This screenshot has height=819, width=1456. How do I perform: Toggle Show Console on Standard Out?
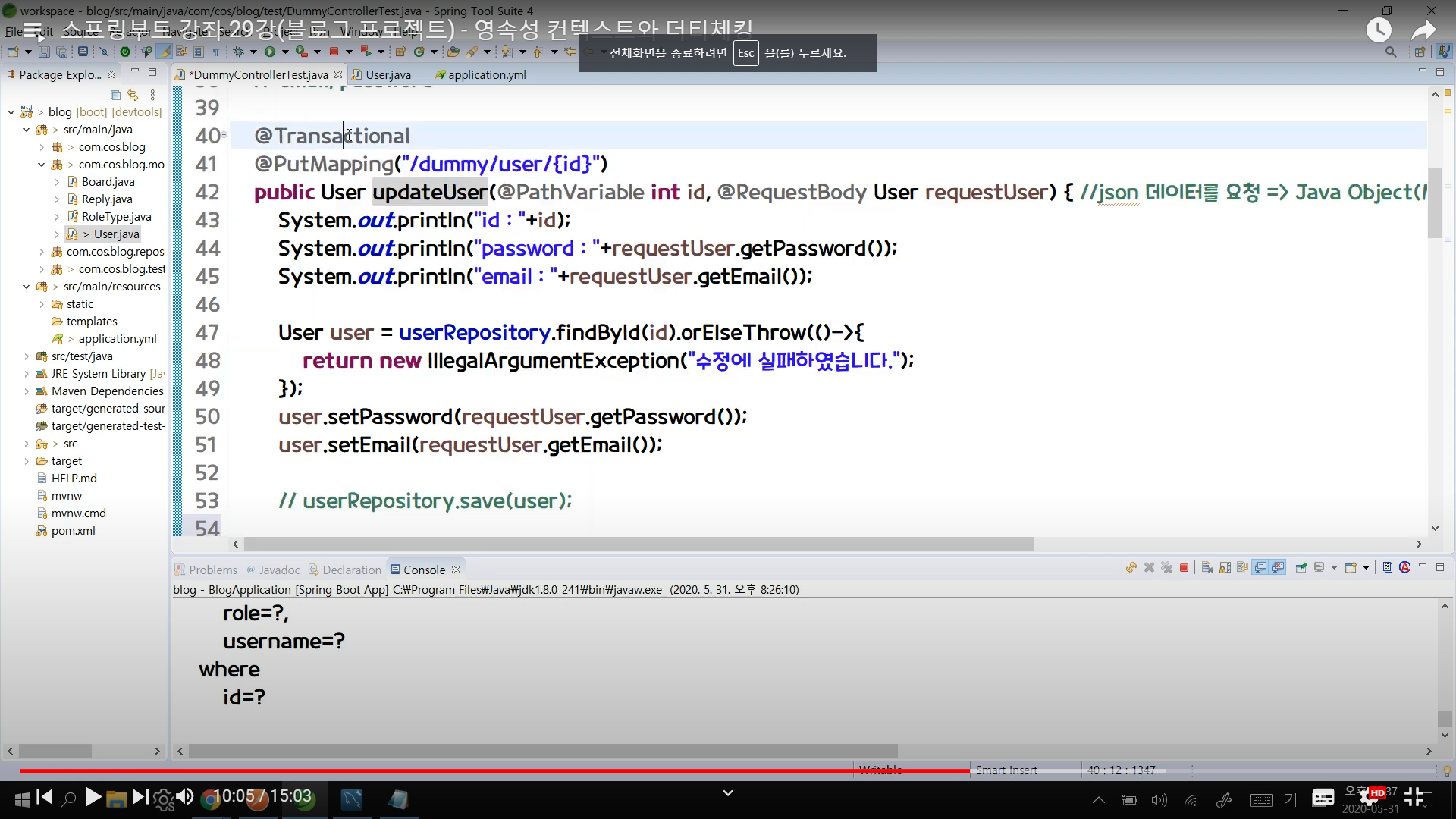coord(1260,567)
